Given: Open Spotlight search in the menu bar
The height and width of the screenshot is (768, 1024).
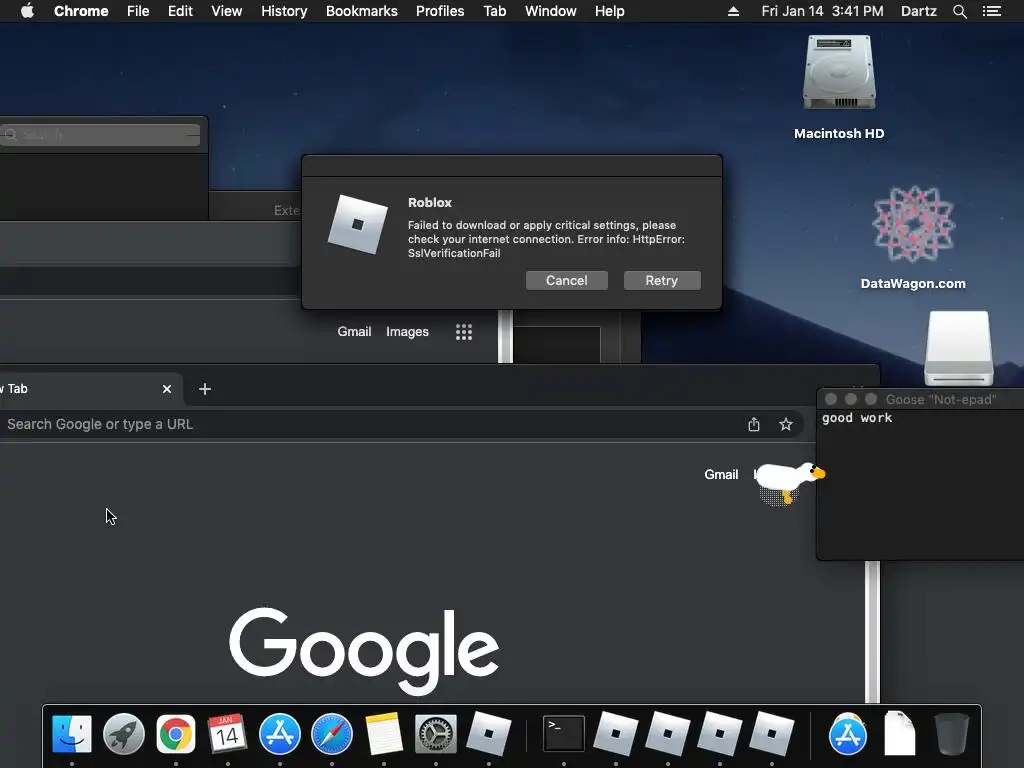Looking at the screenshot, I should [x=959, y=11].
